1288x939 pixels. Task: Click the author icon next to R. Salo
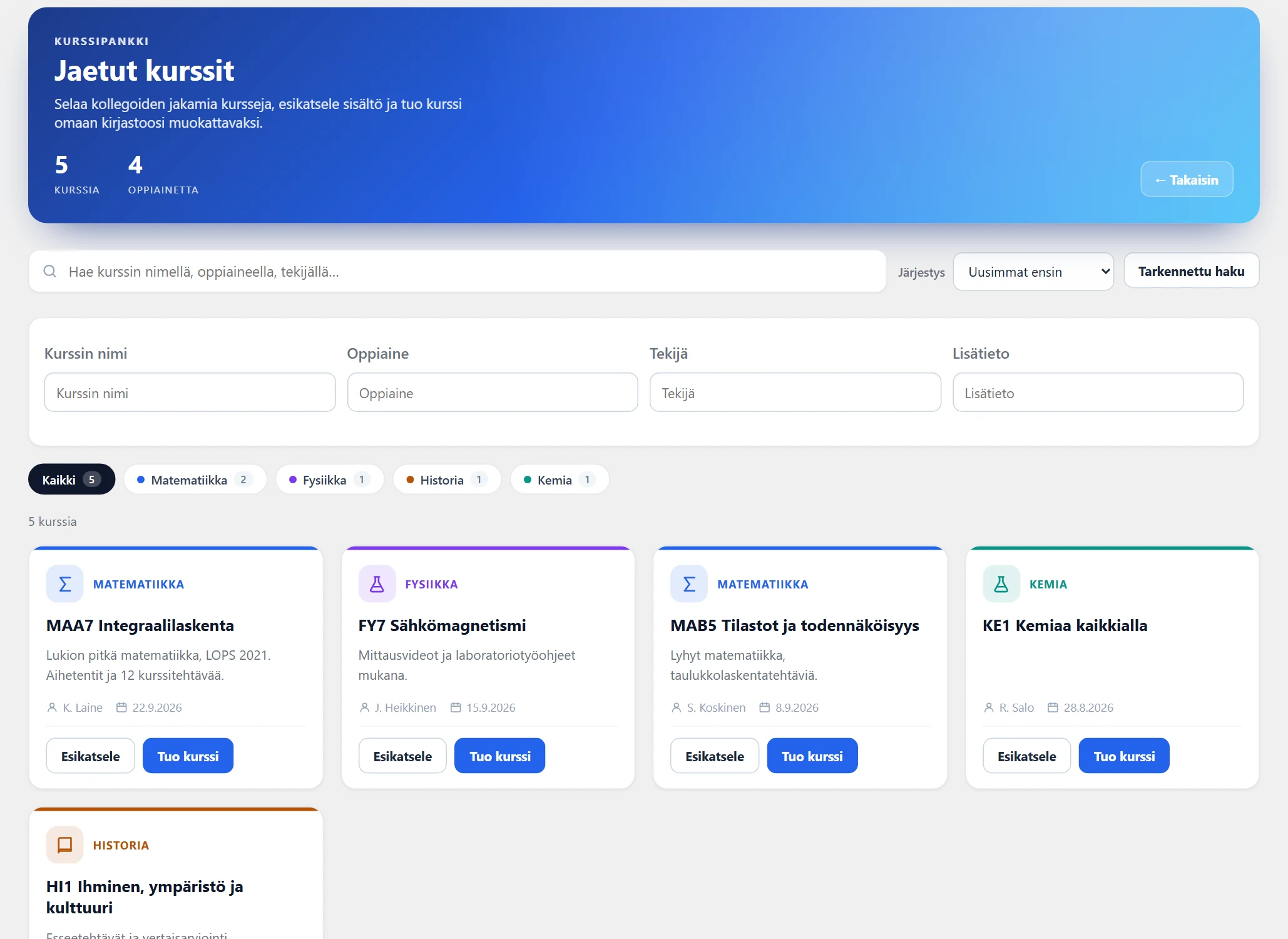(989, 707)
